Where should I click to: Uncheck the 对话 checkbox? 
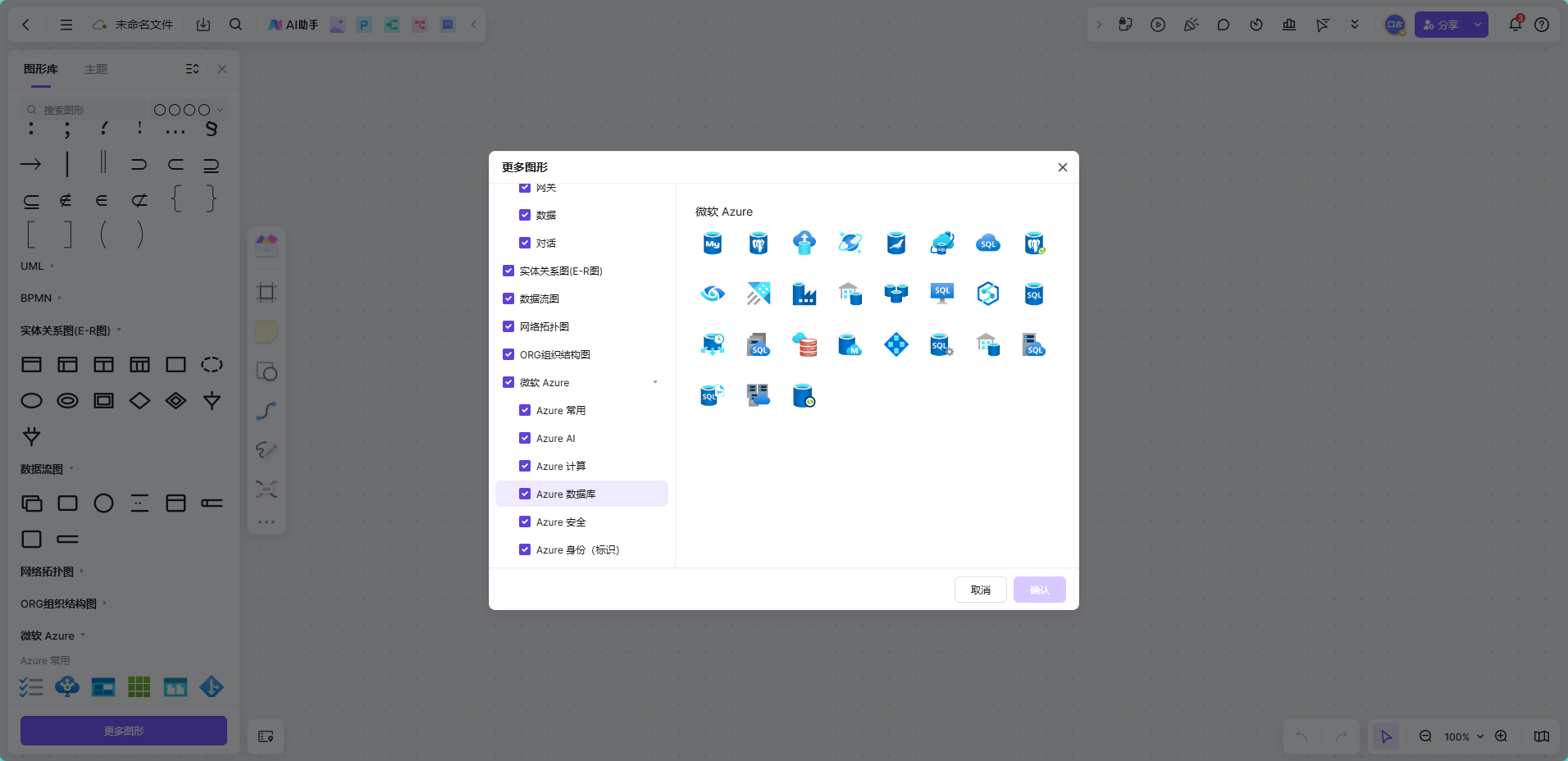[525, 243]
